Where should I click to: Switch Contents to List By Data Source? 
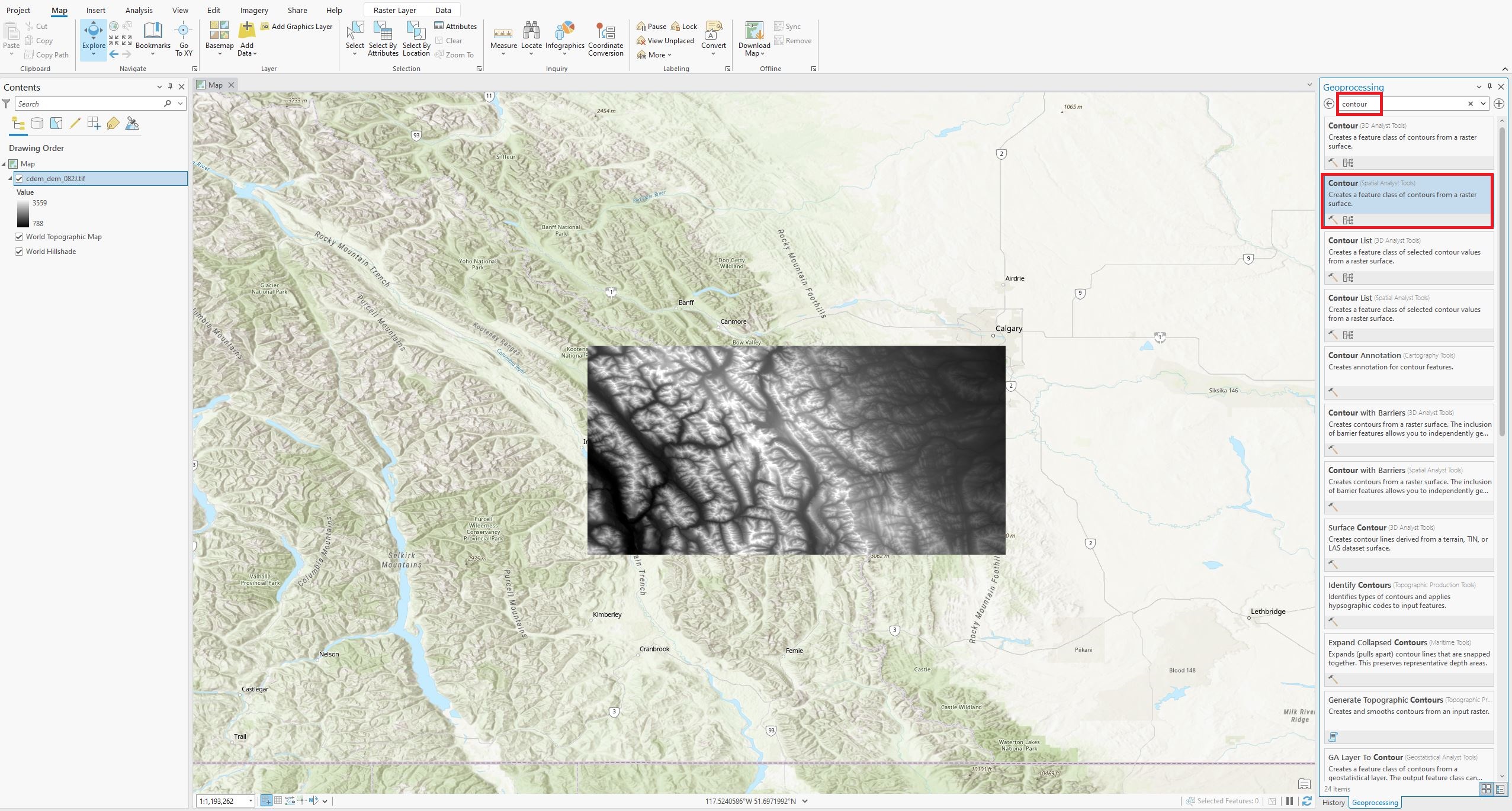(37, 123)
